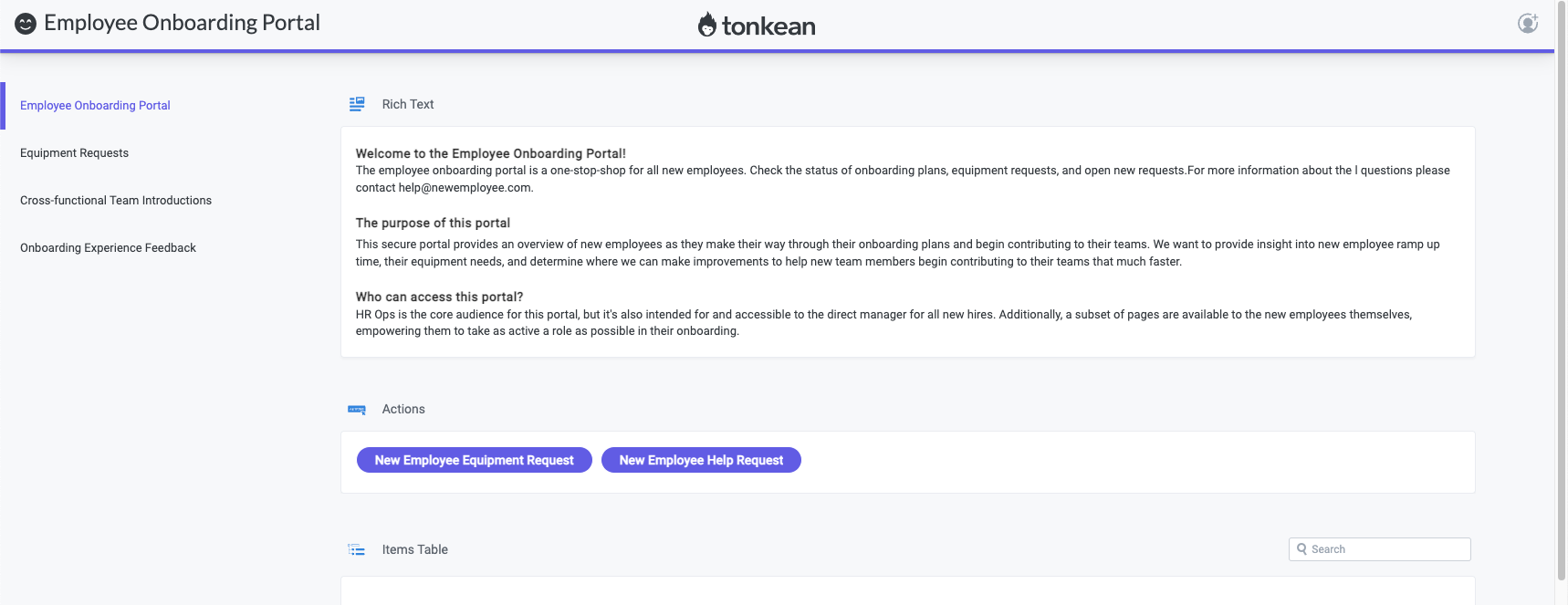Click the Items Table widget icon
The height and width of the screenshot is (605, 1568).
(357, 549)
